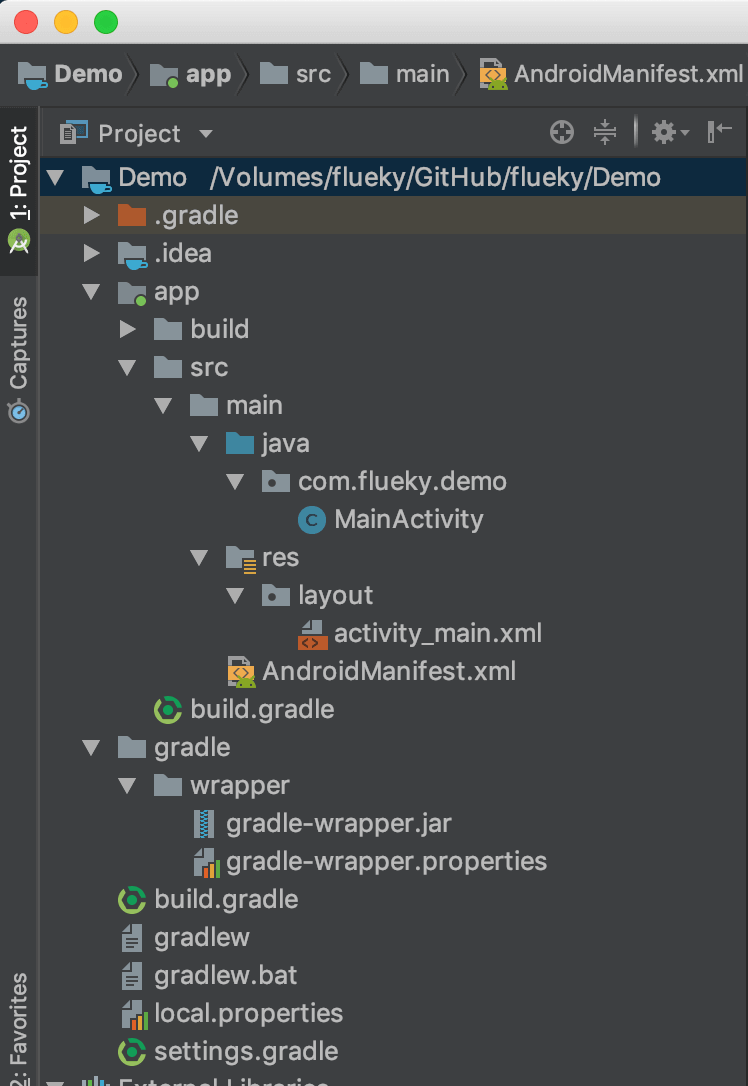Expand the .gradle folder
Screen dimensions: 748x1086
pyautogui.click(x=92, y=216)
